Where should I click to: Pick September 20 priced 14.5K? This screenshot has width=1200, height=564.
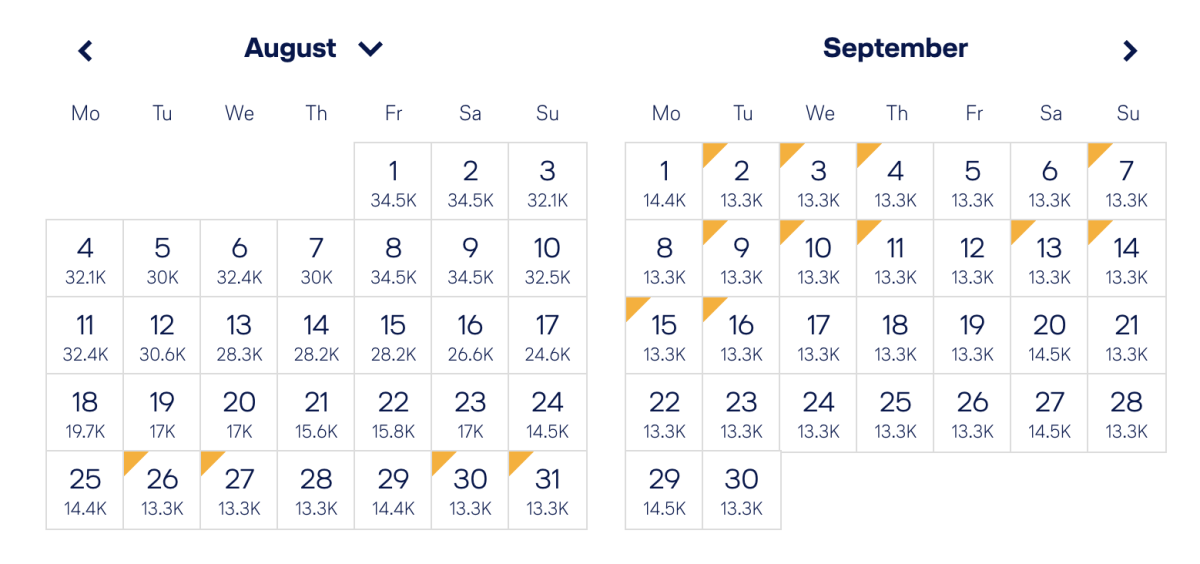point(1049,335)
